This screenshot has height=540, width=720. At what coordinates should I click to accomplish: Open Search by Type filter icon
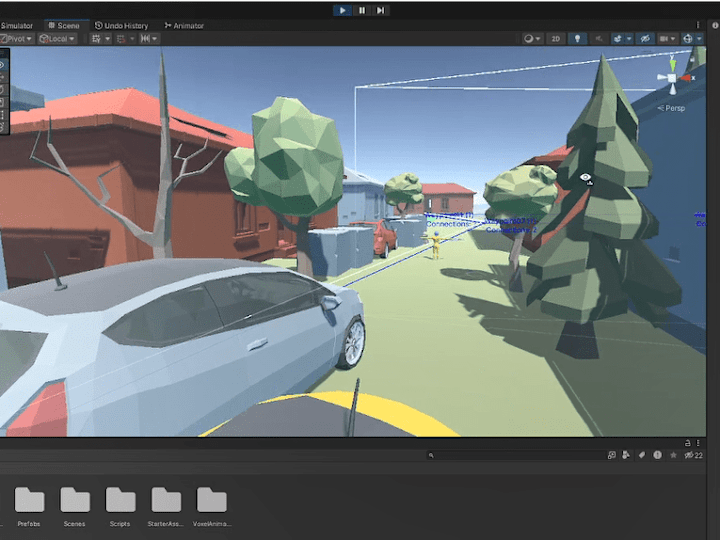coord(626,455)
